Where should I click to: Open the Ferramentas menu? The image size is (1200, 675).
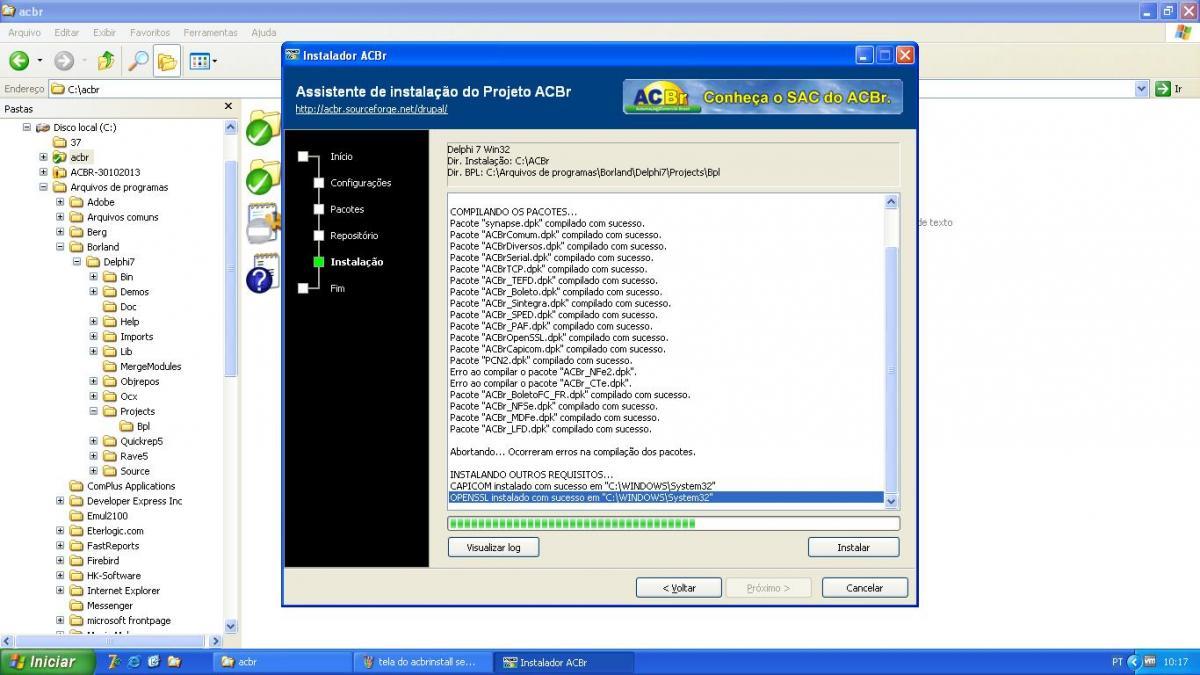click(x=211, y=32)
